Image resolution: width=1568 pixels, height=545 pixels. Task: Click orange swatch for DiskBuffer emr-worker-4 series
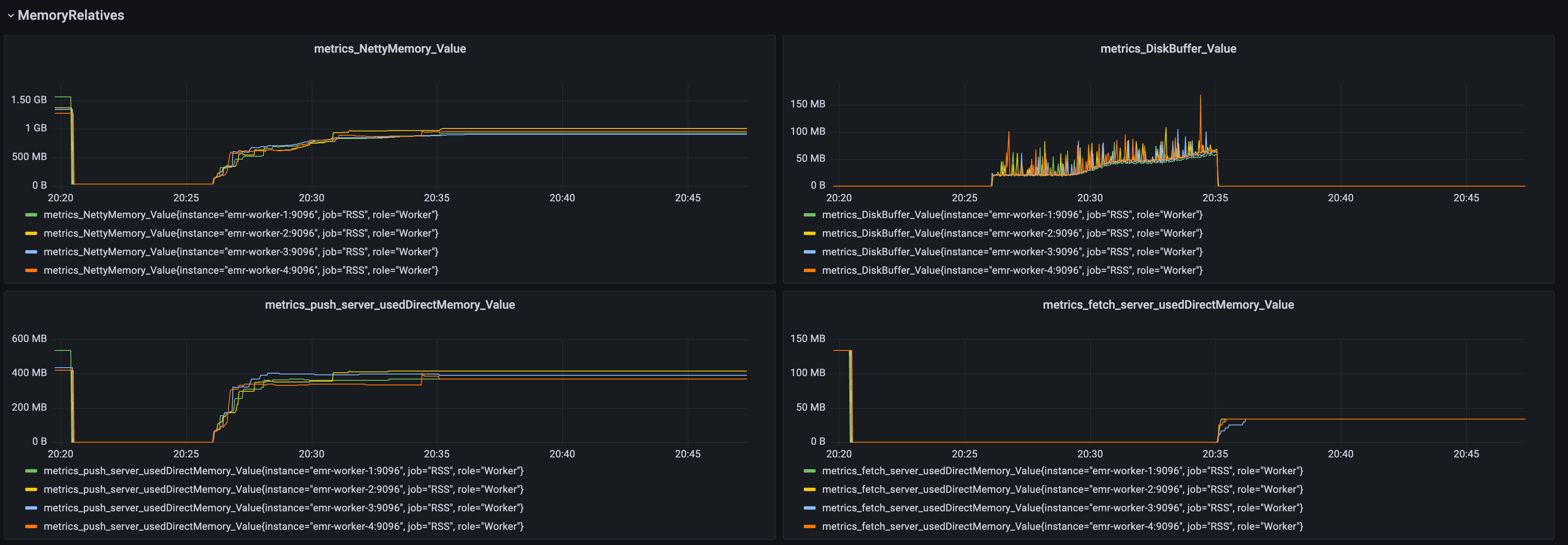pos(810,270)
